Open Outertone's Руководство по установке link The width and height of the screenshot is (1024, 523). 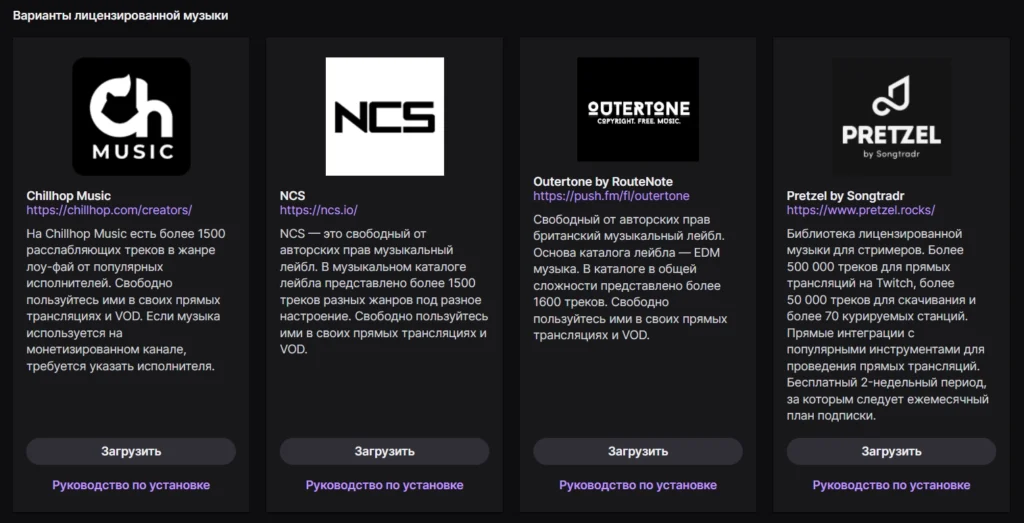(x=638, y=485)
